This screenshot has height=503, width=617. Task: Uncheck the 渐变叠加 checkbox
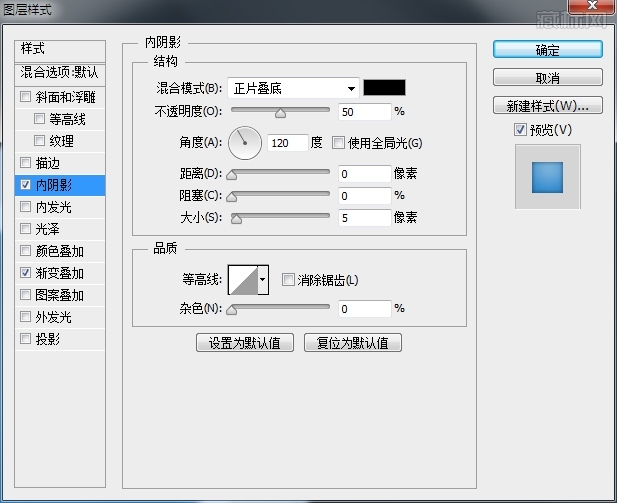[26, 272]
